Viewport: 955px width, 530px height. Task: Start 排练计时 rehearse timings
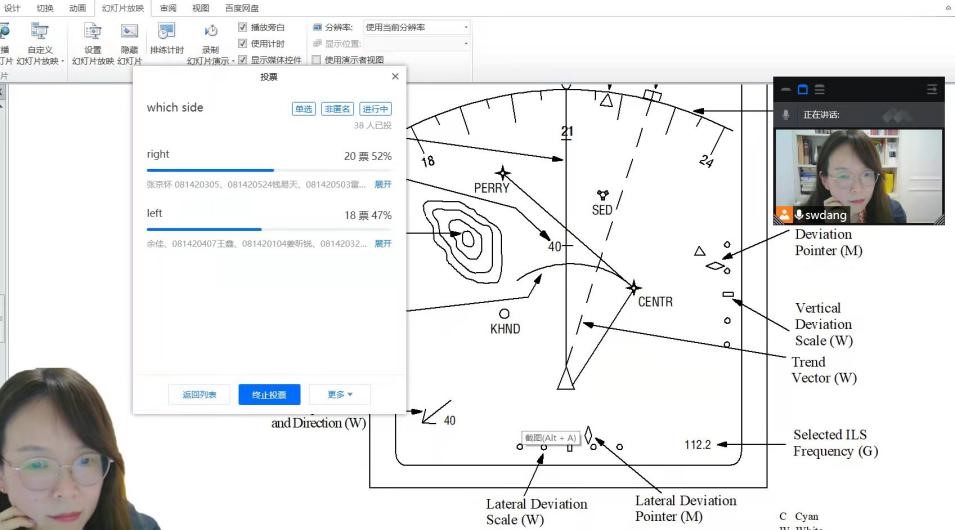tap(167, 33)
